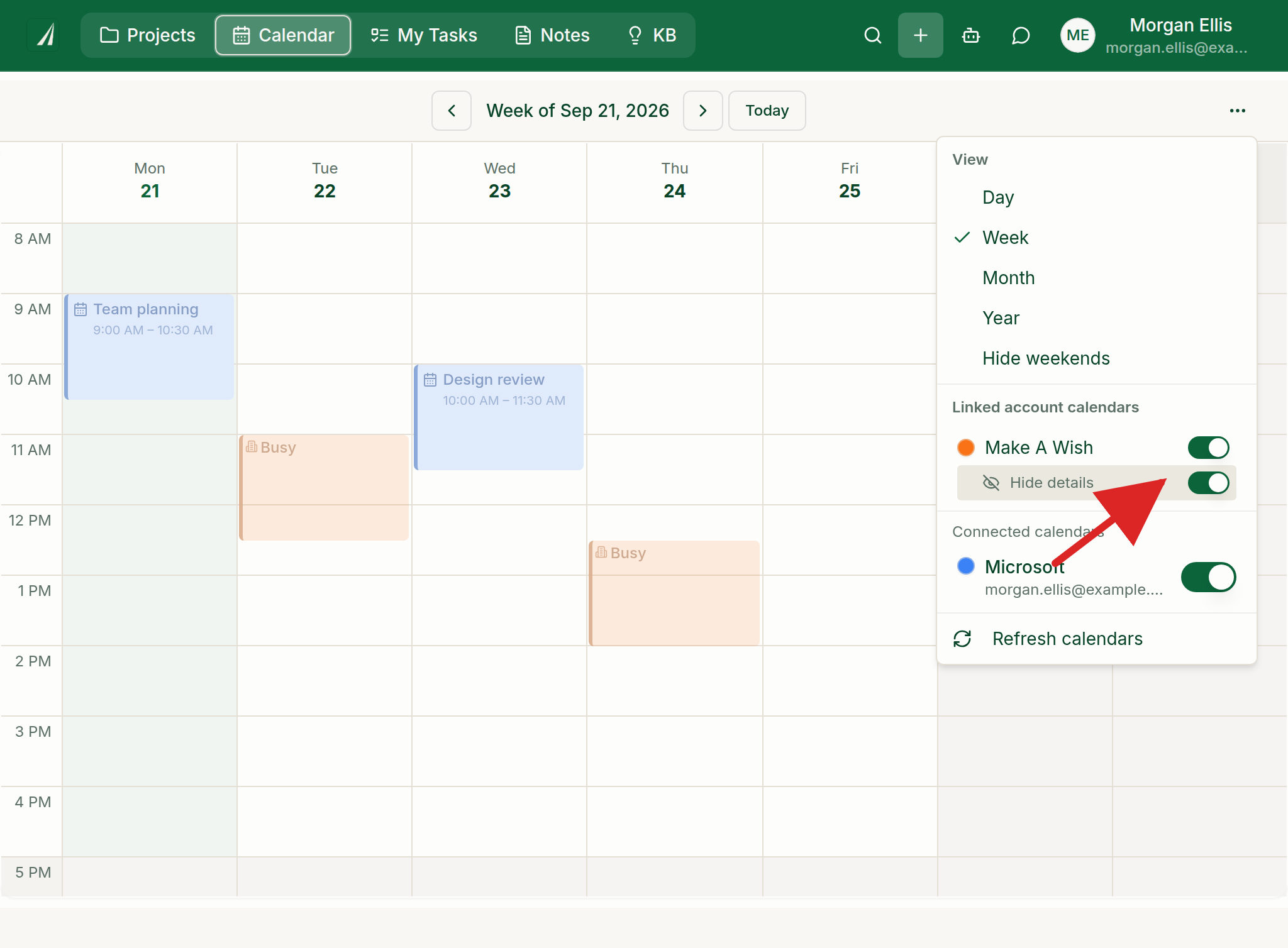Open the Projects tab
Image resolution: width=1288 pixels, height=948 pixels.
148,35
